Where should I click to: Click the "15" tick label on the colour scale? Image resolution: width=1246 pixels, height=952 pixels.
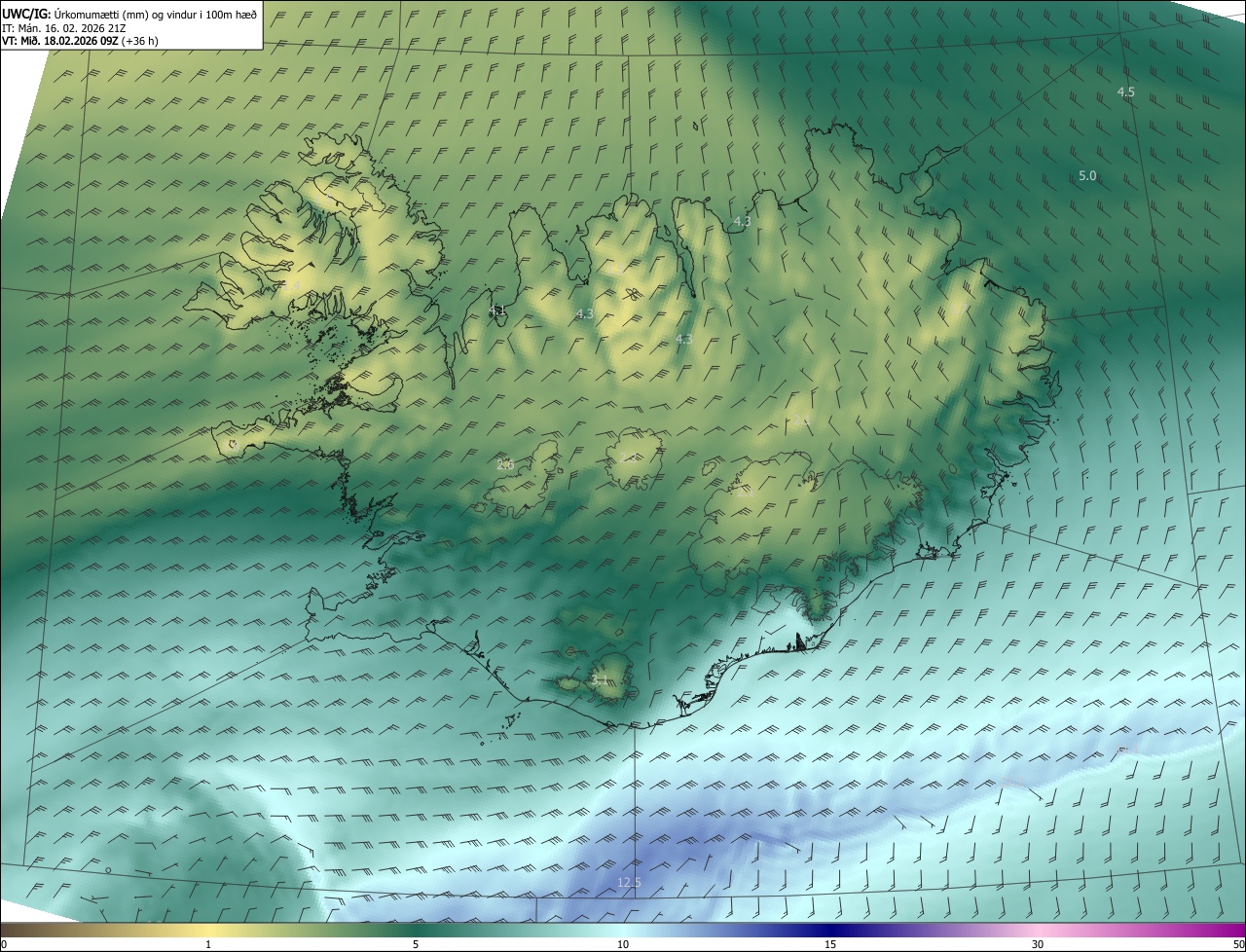(x=830, y=945)
